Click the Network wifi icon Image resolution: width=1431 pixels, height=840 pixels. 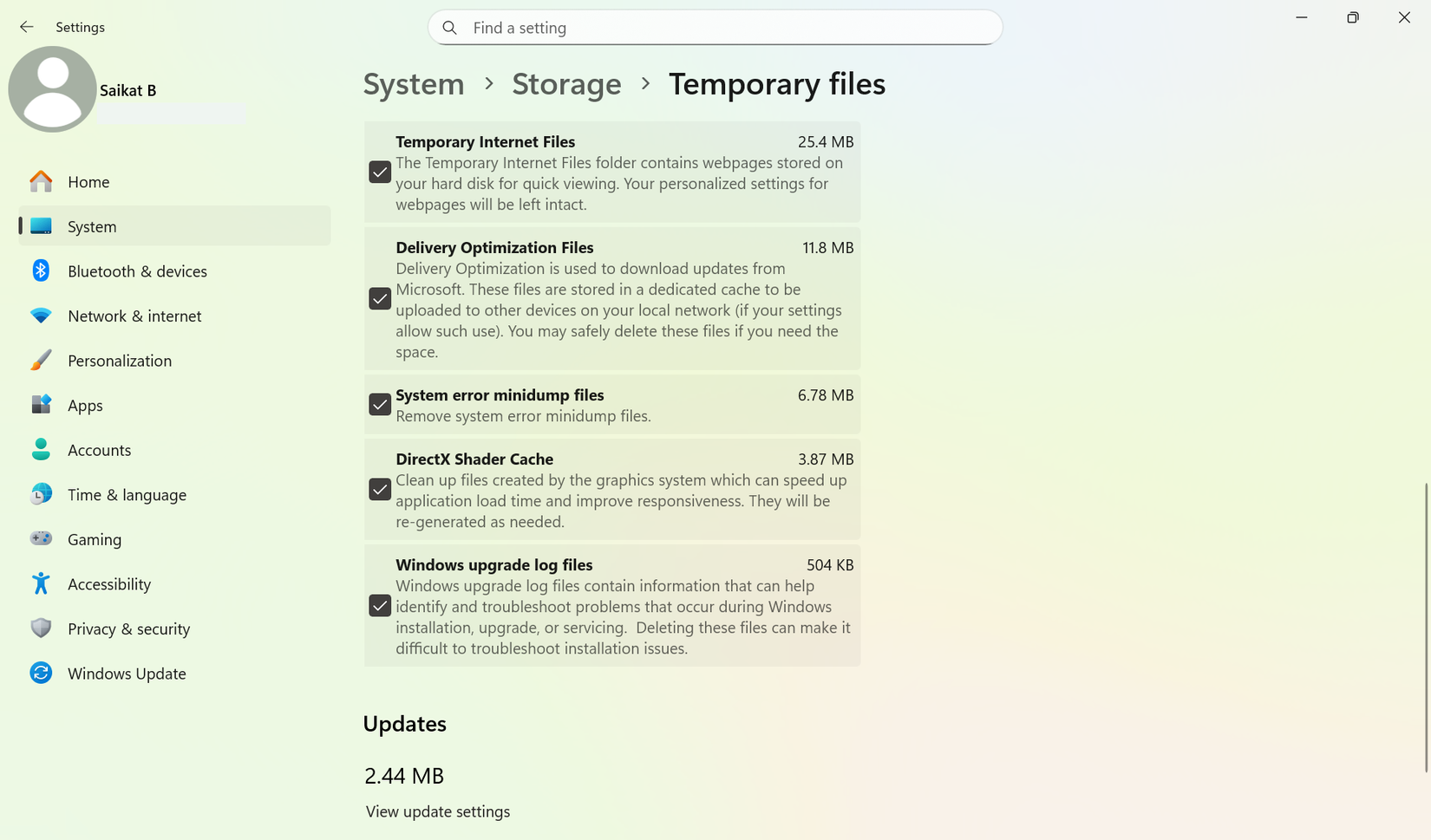41,316
